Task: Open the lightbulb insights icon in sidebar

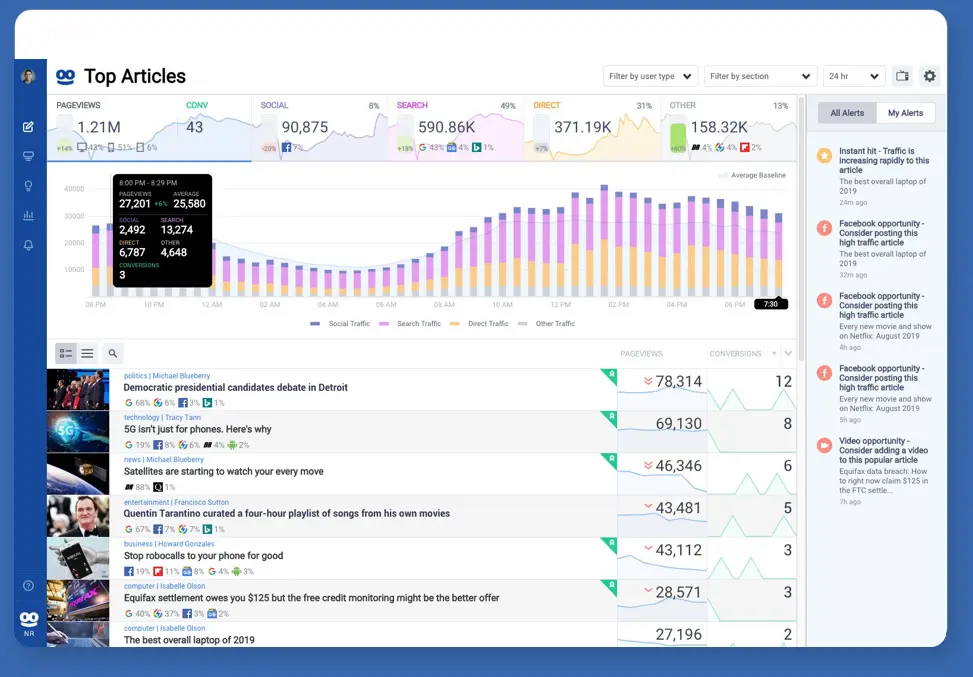Action: pos(29,186)
